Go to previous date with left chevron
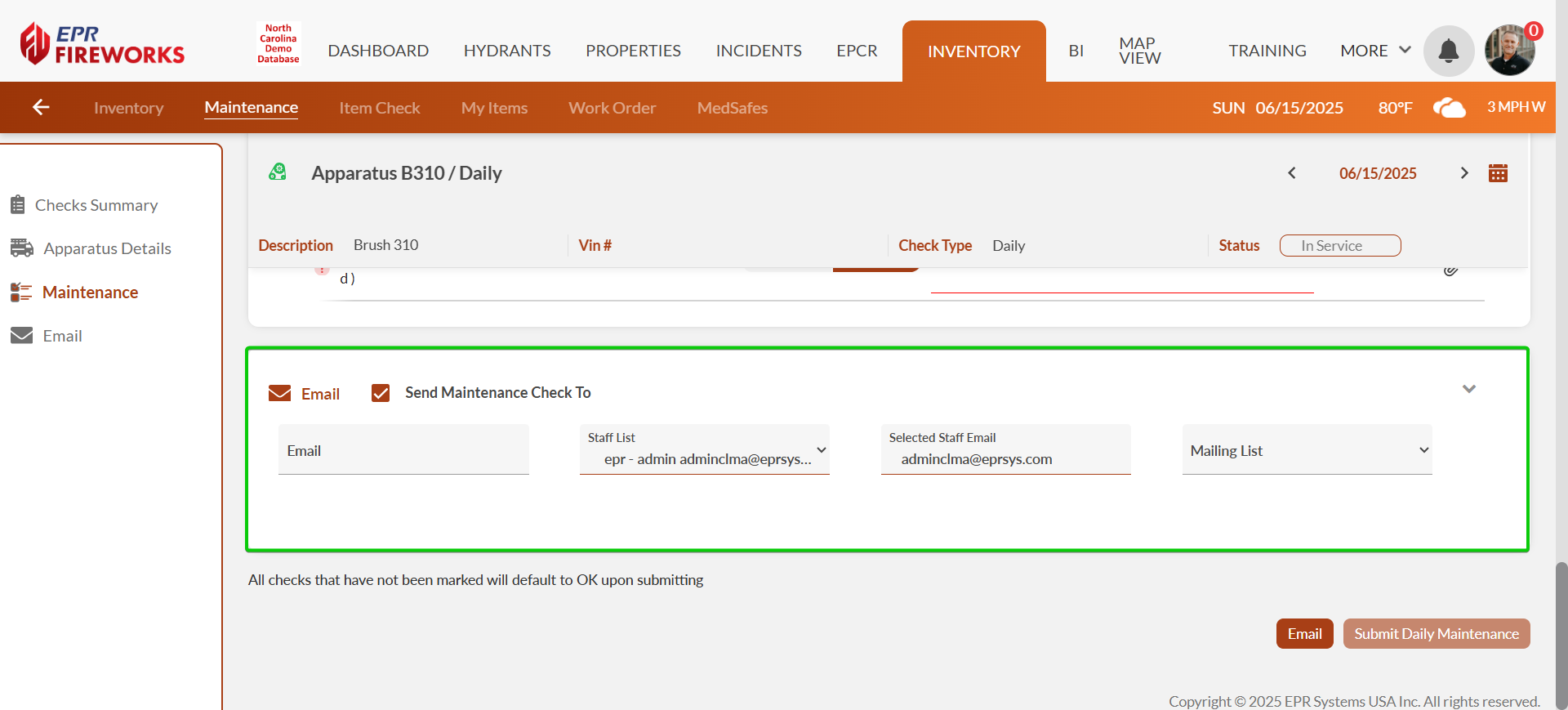This screenshot has width=1568, height=710. pyautogui.click(x=1292, y=173)
